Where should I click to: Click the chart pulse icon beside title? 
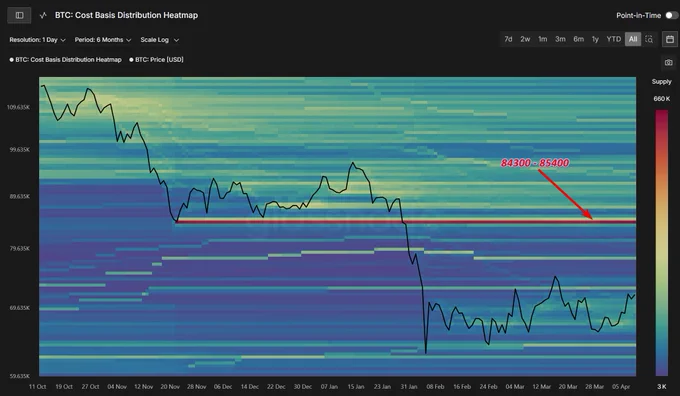point(43,15)
